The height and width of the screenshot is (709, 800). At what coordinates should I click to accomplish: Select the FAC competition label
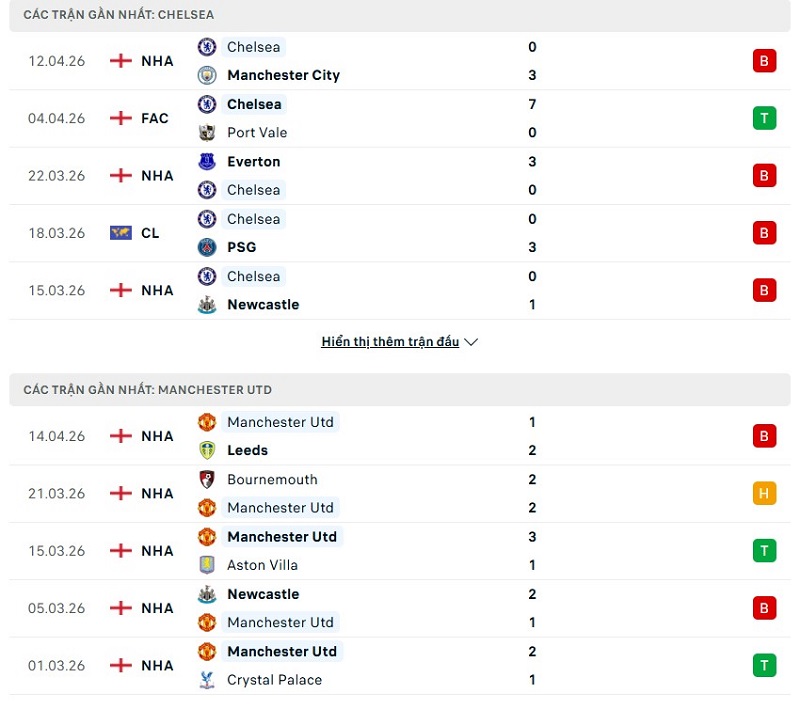coord(155,118)
